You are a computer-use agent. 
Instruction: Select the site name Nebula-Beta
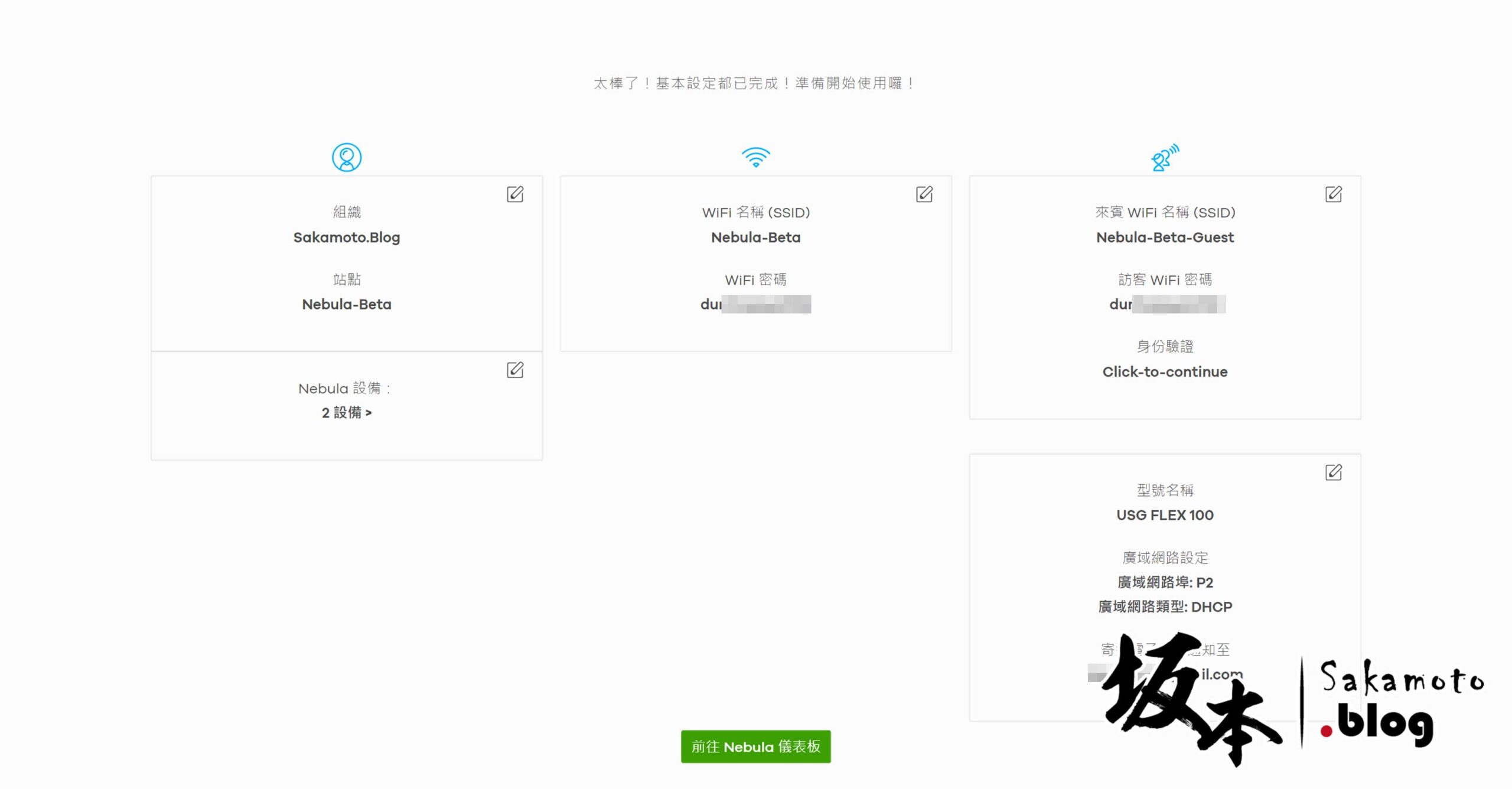347,304
